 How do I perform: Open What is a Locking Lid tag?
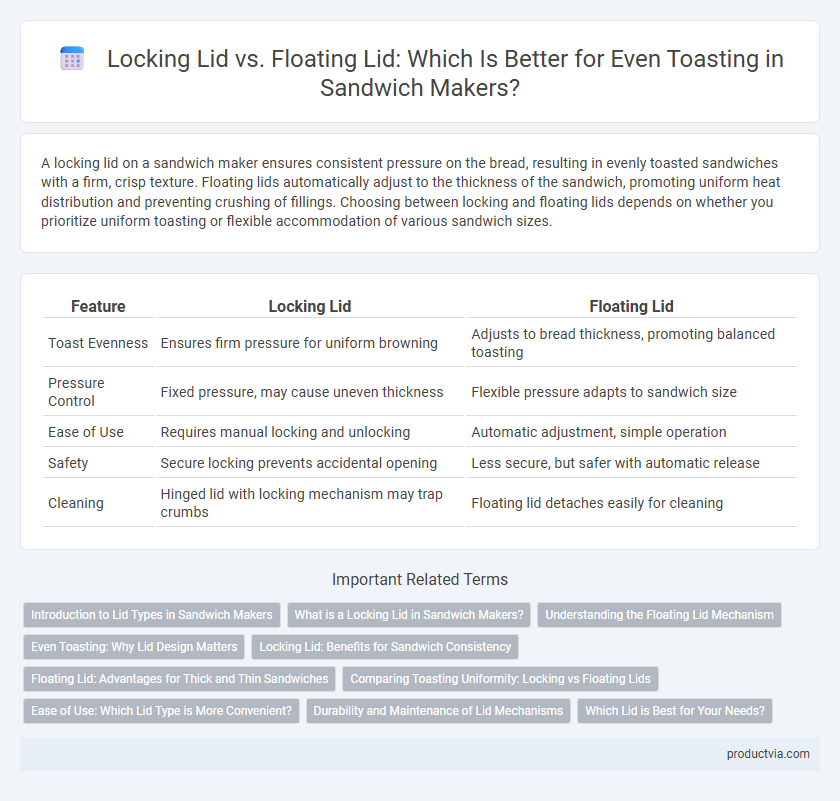(x=409, y=615)
